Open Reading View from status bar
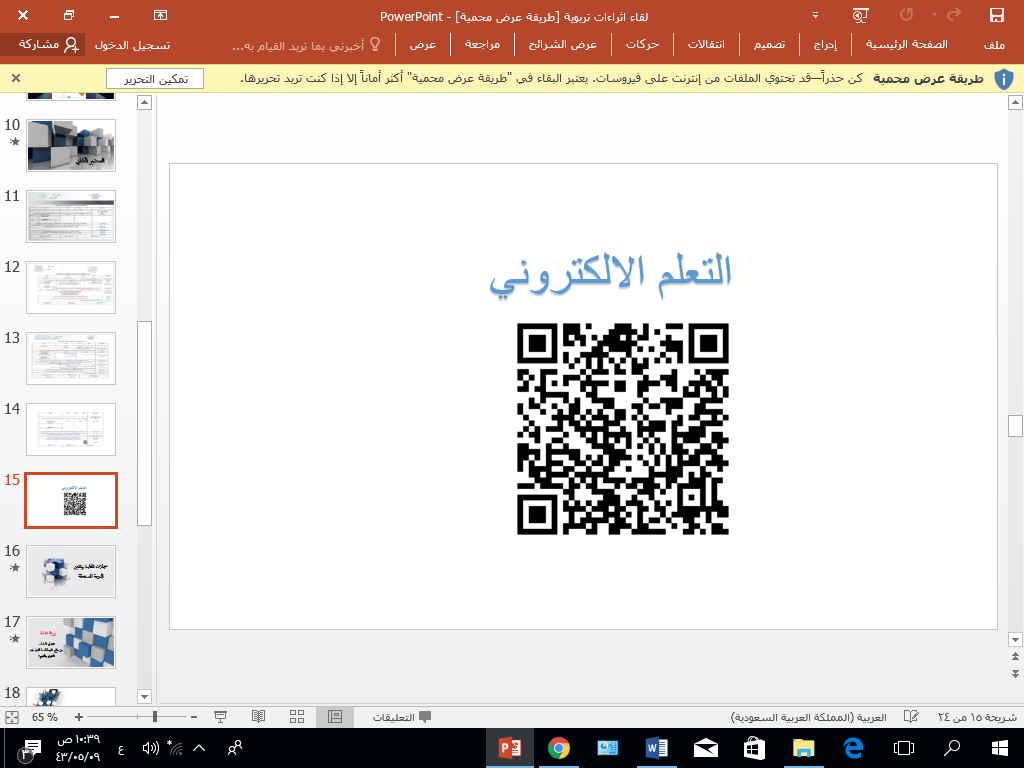The width and height of the screenshot is (1024, 768). point(259,717)
